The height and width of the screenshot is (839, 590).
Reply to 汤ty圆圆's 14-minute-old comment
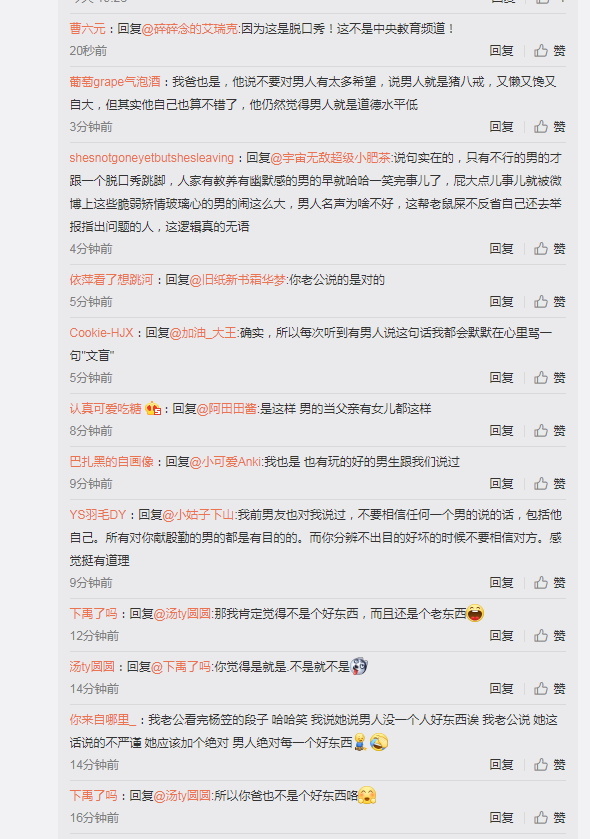tap(501, 689)
